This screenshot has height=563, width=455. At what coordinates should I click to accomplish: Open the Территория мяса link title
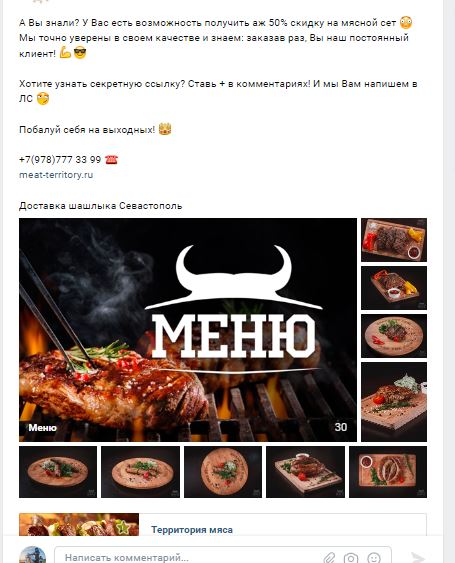pyautogui.click(x=192, y=530)
